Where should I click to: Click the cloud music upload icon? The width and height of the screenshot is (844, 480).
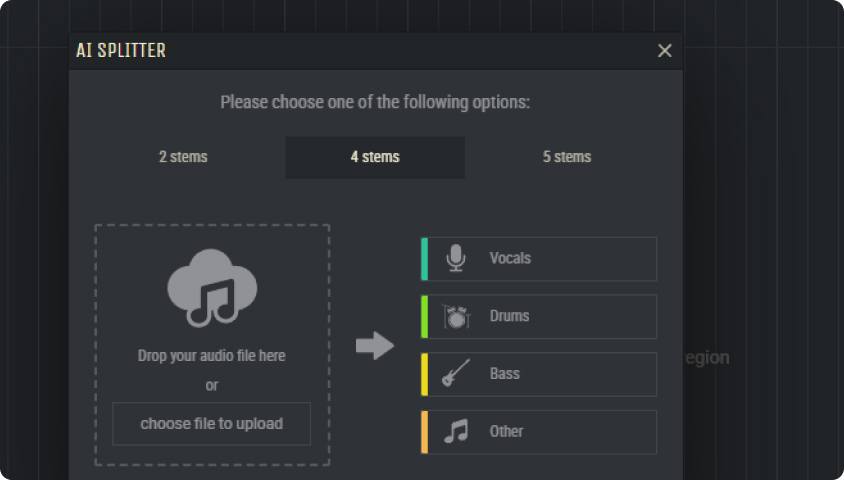pos(212,287)
